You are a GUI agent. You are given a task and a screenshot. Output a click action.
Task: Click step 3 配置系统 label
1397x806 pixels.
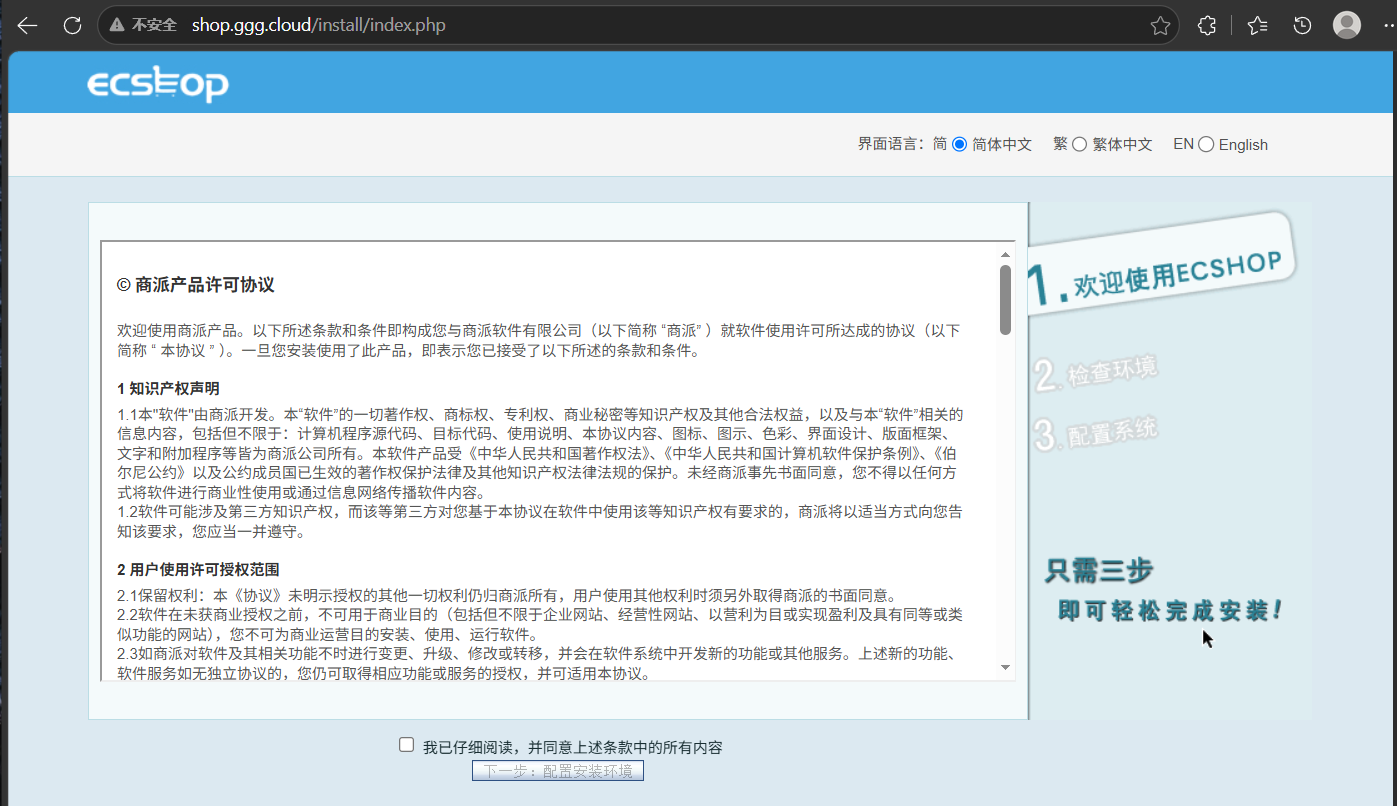coord(1095,433)
